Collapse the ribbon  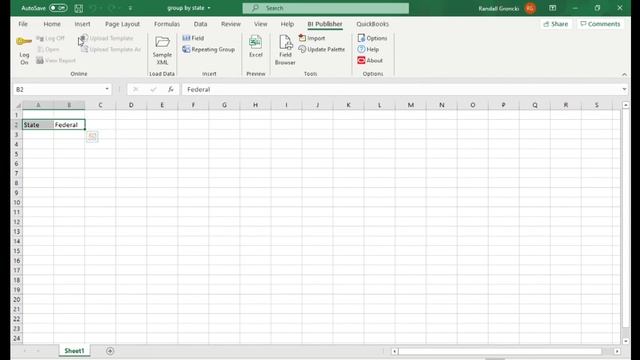[x=624, y=74]
